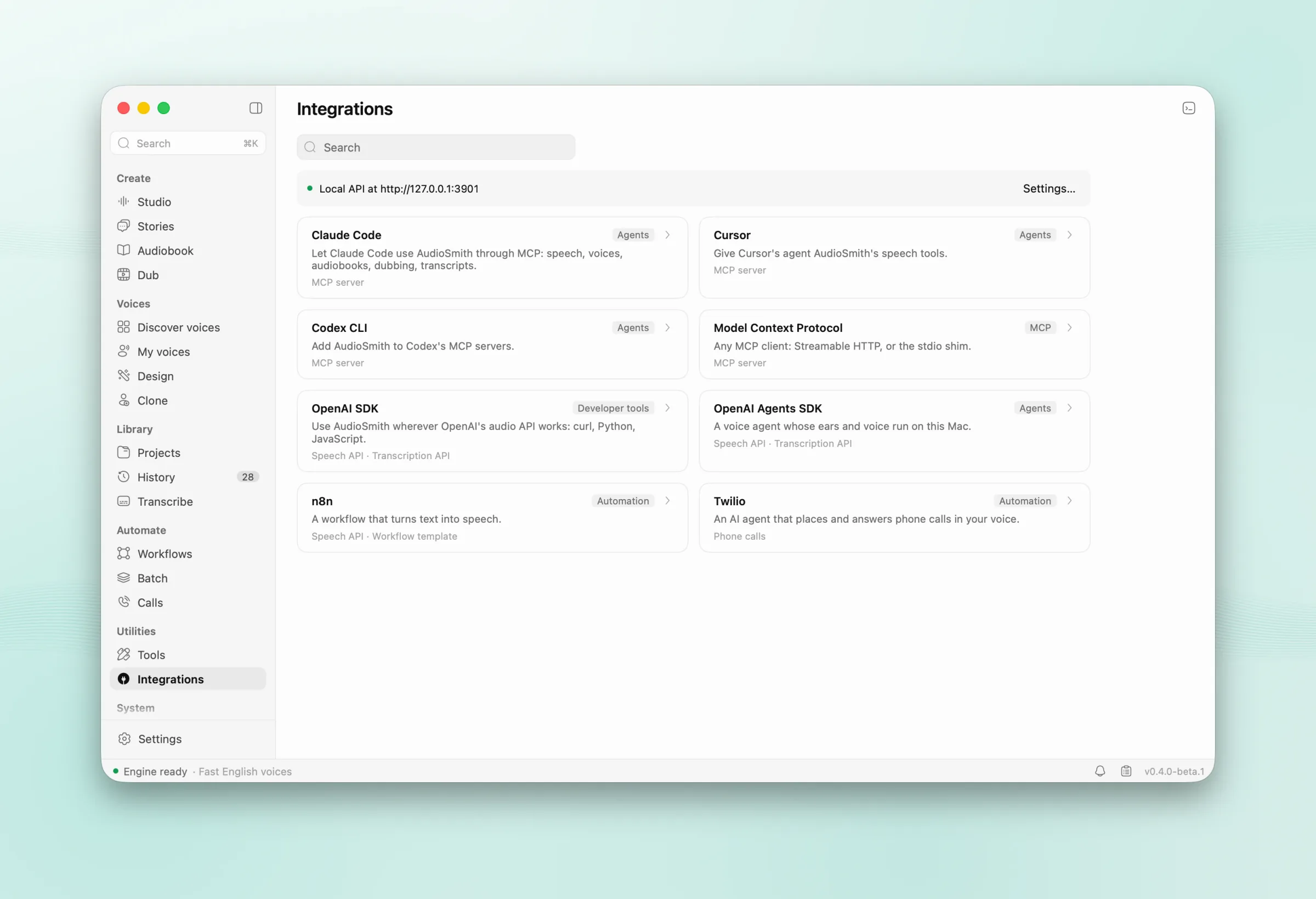Open the n8n card chevron
This screenshot has height=899, width=1316.
(668, 501)
